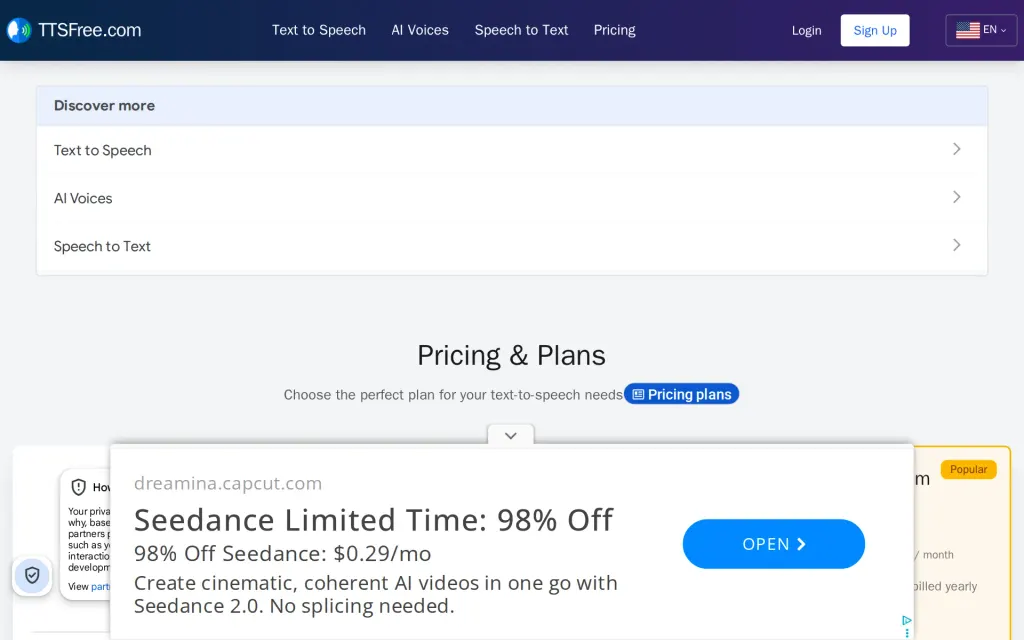This screenshot has width=1024, height=640.
Task: Click the OPEN button in Seedance ad
Action: [774, 544]
